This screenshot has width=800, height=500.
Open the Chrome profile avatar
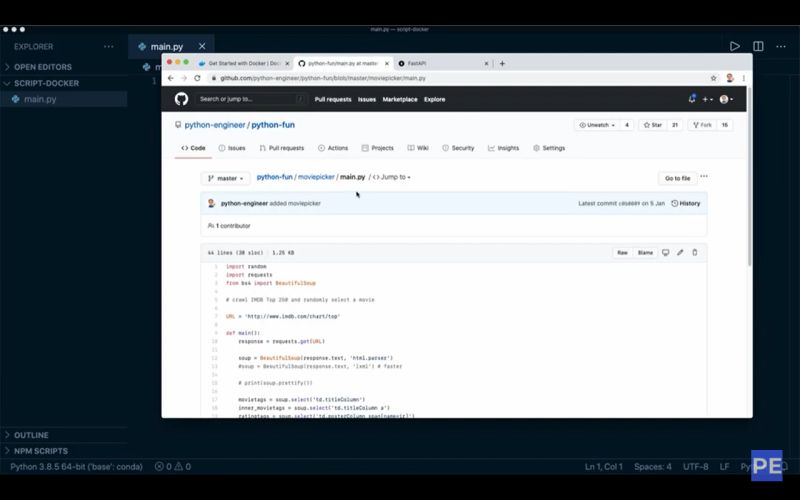pyautogui.click(x=730, y=78)
